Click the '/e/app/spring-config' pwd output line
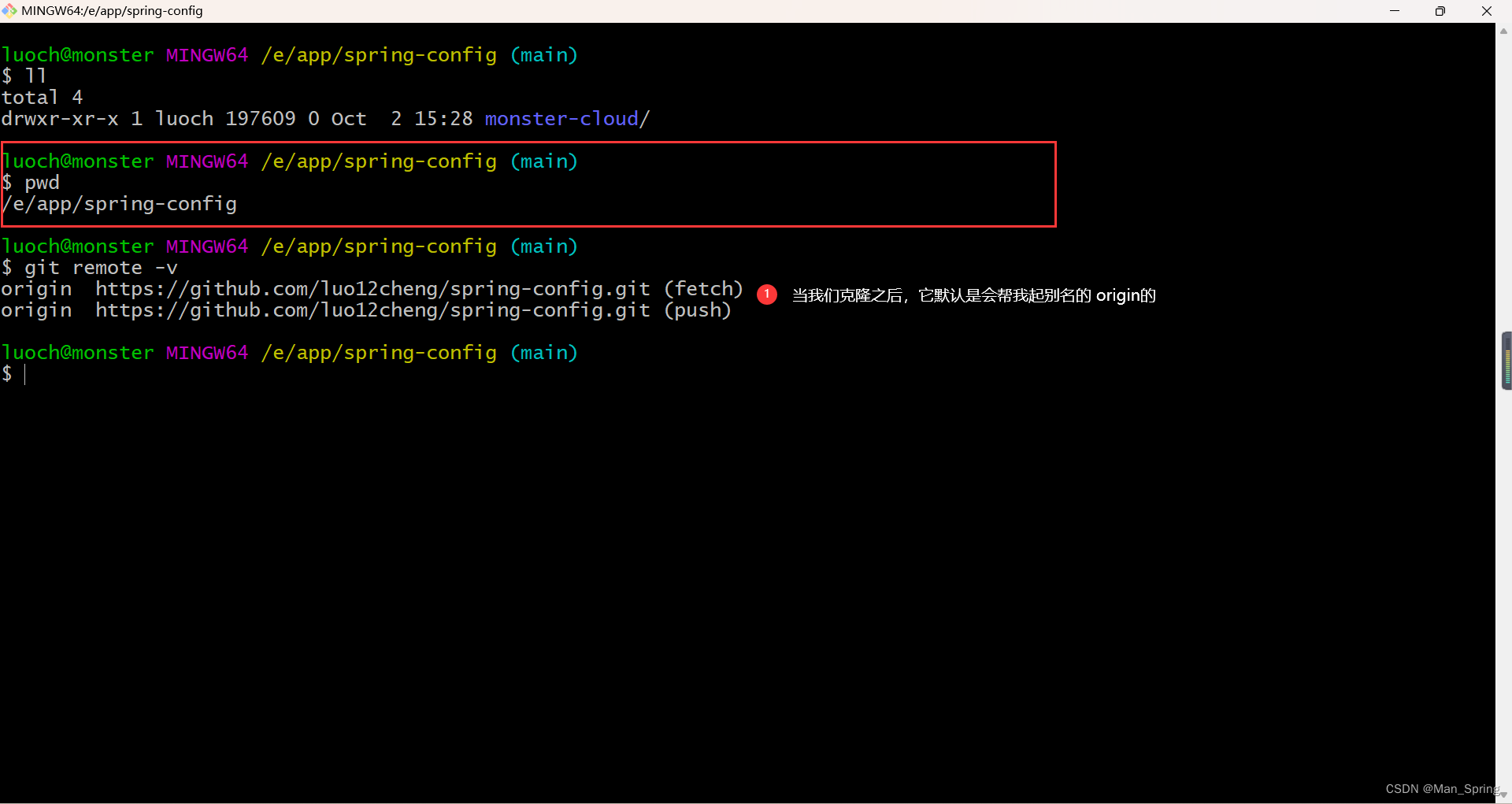Viewport: 1512px width, 804px height. click(119, 204)
